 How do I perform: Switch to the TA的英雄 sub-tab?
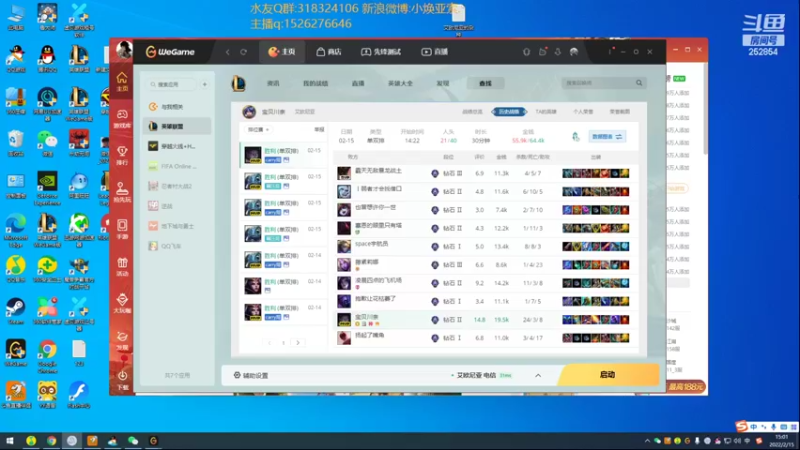pyautogui.click(x=545, y=112)
